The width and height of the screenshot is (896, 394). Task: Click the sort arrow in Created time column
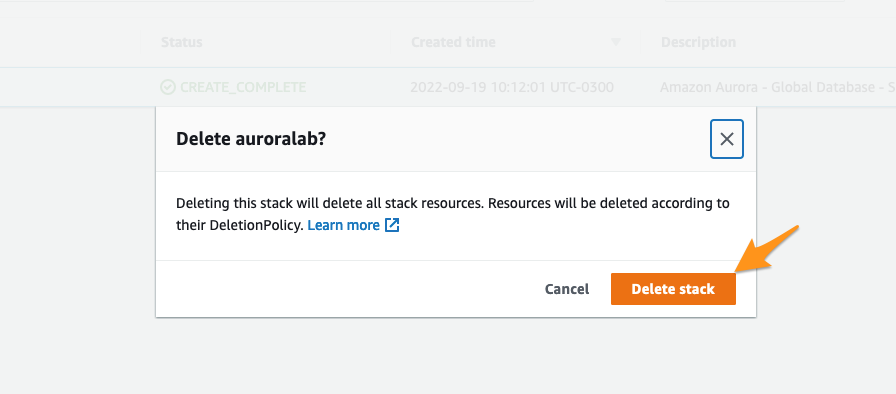click(615, 42)
